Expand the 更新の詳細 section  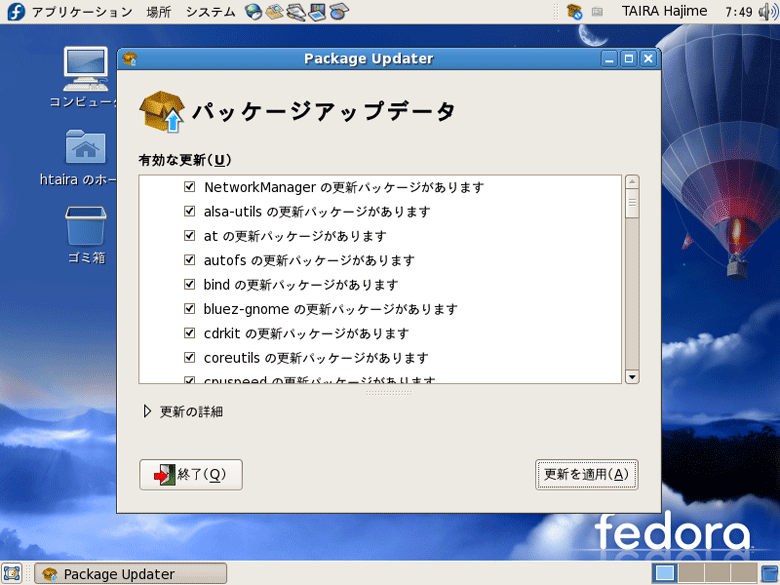[148, 411]
